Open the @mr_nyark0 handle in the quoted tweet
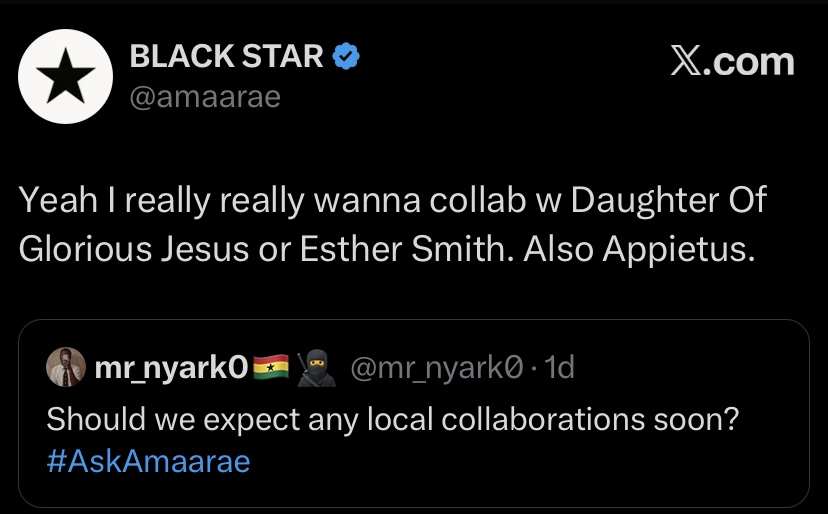 [437, 368]
